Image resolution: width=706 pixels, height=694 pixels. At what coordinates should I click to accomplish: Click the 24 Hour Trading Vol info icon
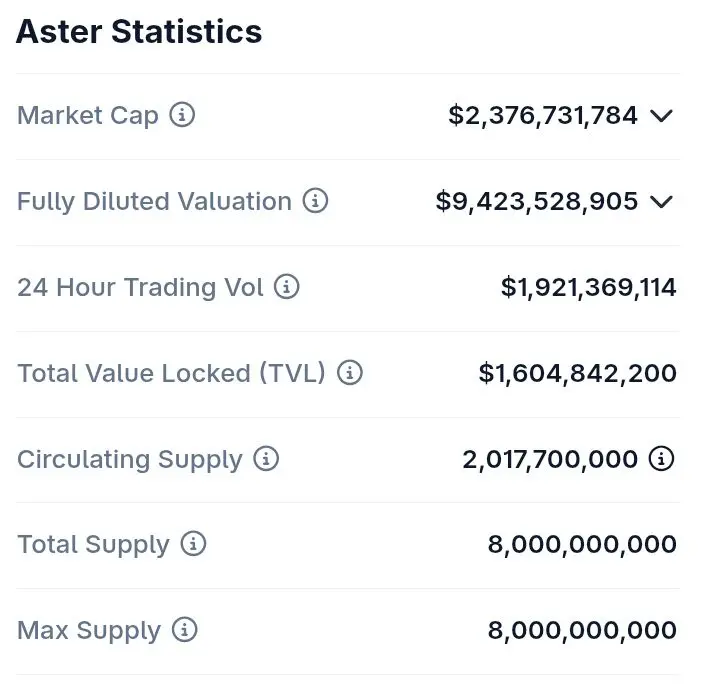[x=287, y=287]
